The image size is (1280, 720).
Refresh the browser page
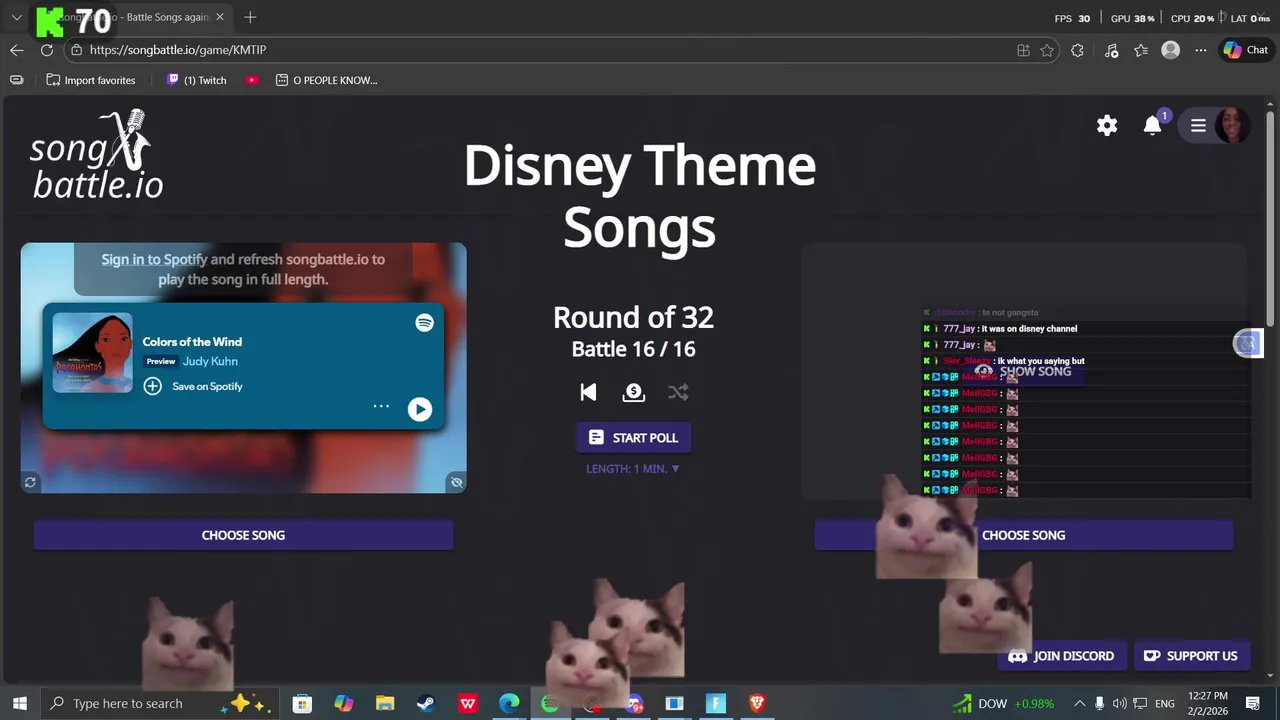pyautogui.click(x=47, y=50)
